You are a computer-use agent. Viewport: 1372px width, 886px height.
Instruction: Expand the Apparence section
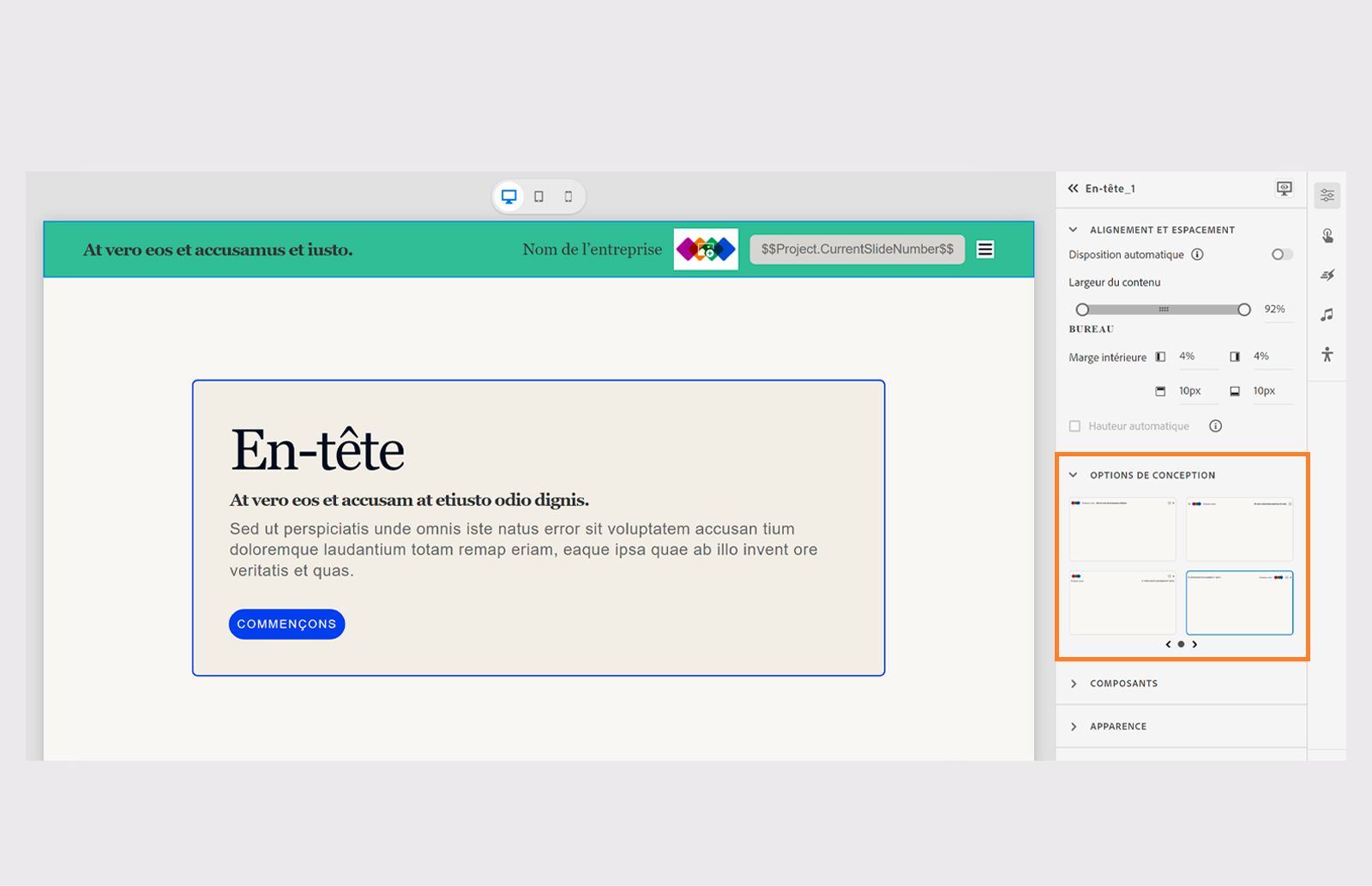coord(1074,726)
